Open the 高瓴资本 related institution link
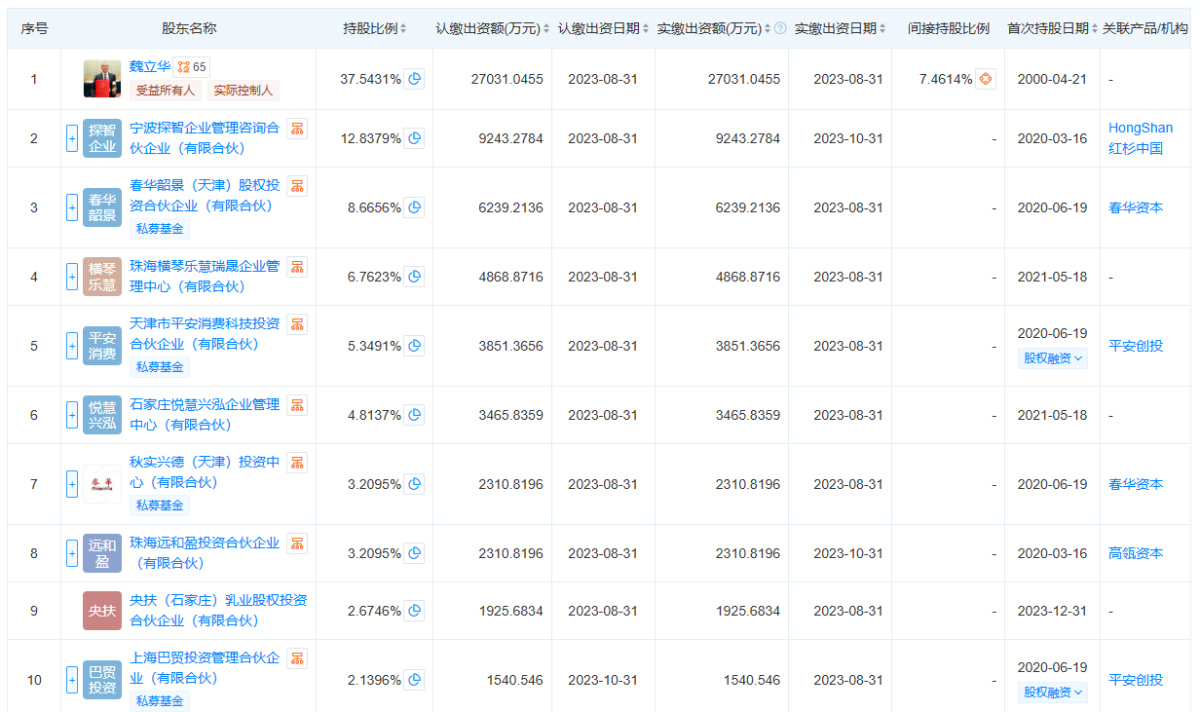 pyautogui.click(x=1135, y=553)
